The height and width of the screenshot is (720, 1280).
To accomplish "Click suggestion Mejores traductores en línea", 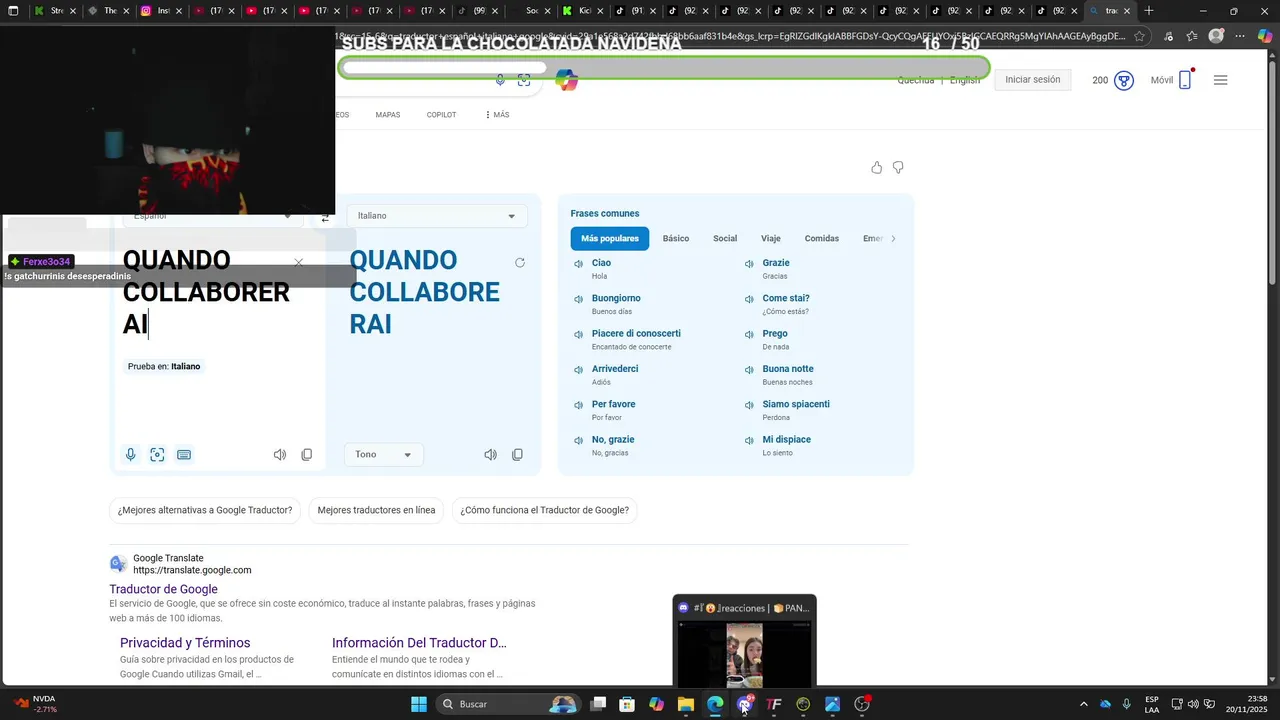I will 376,510.
